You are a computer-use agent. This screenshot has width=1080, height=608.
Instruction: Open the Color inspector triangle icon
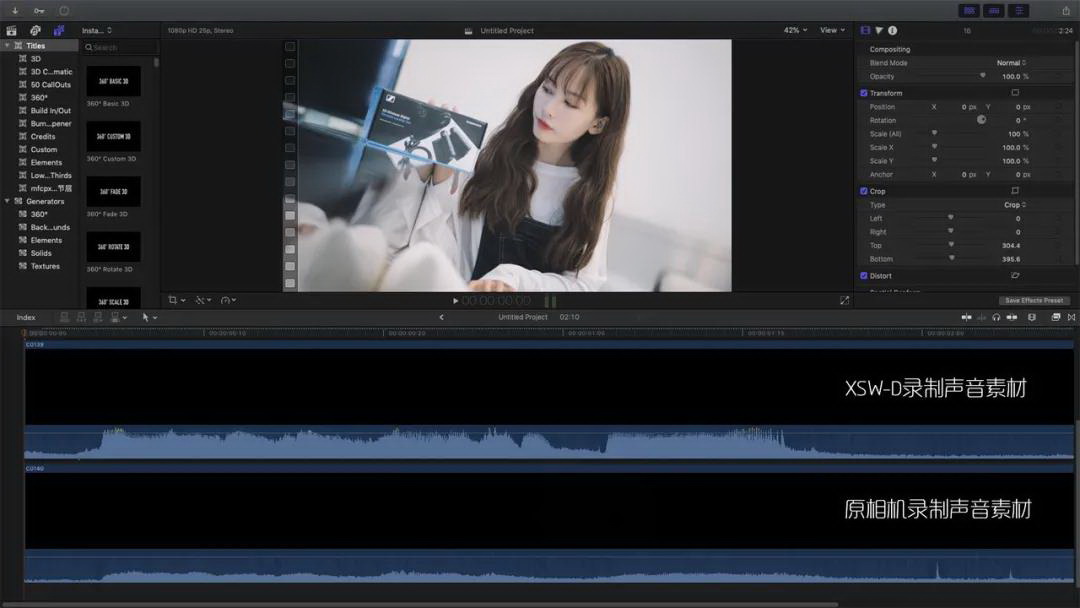pyautogui.click(x=879, y=30)
